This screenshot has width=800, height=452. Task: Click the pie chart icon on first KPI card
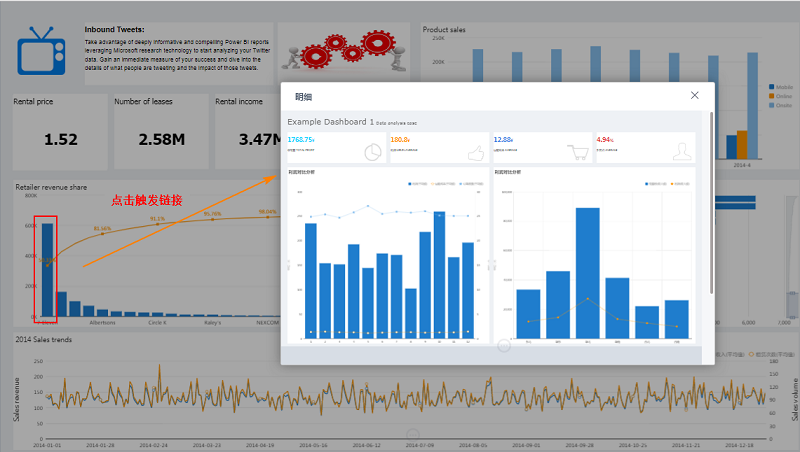tap(371, 152)
